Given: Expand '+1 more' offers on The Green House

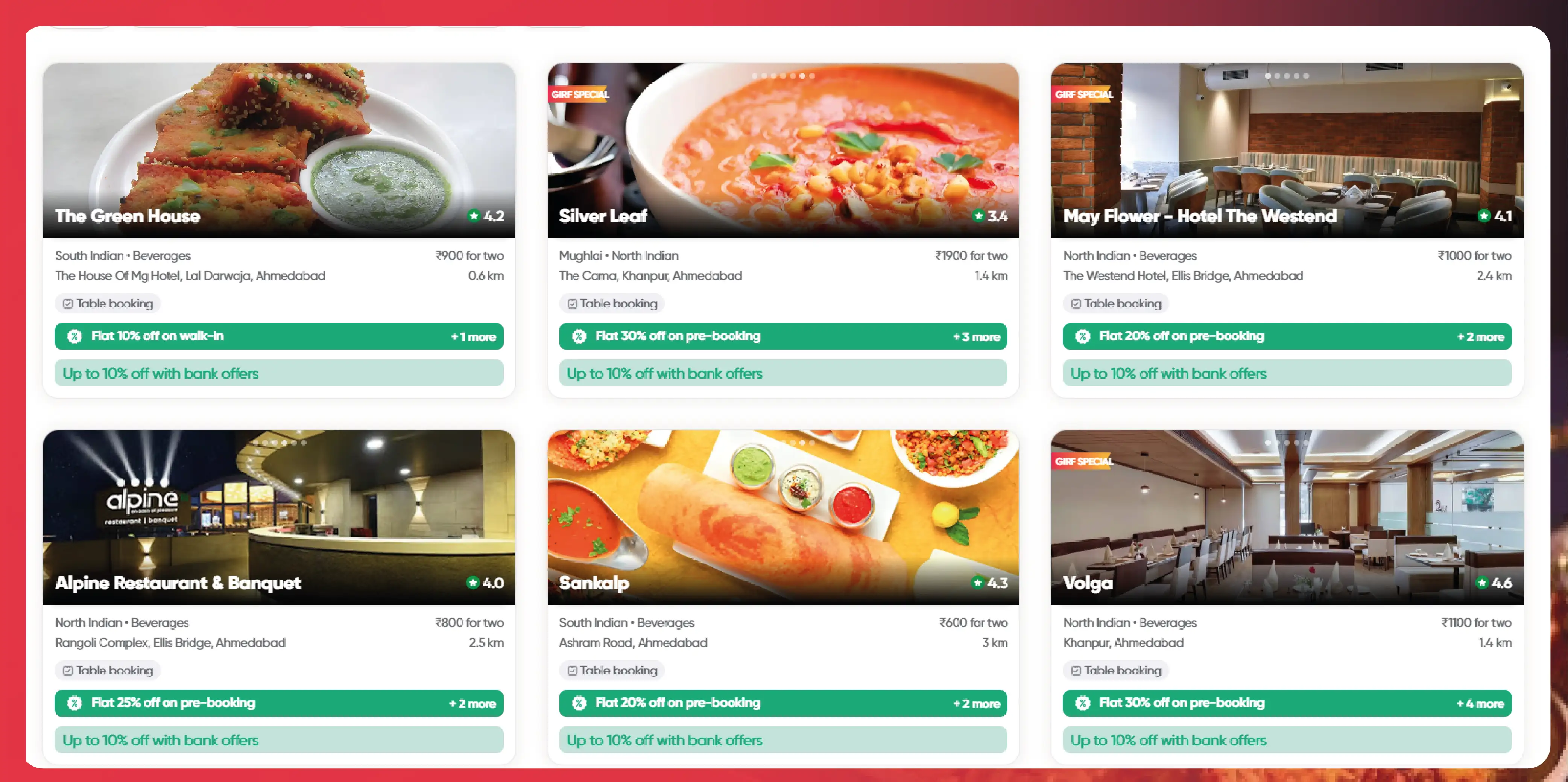Looking at the screenshot, I should click(474, 337).
